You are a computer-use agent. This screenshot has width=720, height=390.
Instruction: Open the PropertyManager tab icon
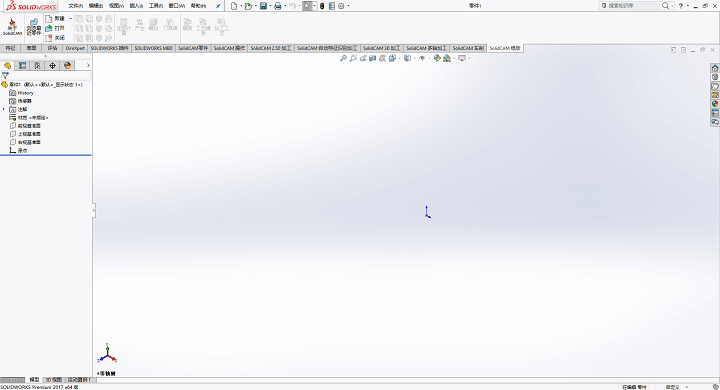point(22,66)
